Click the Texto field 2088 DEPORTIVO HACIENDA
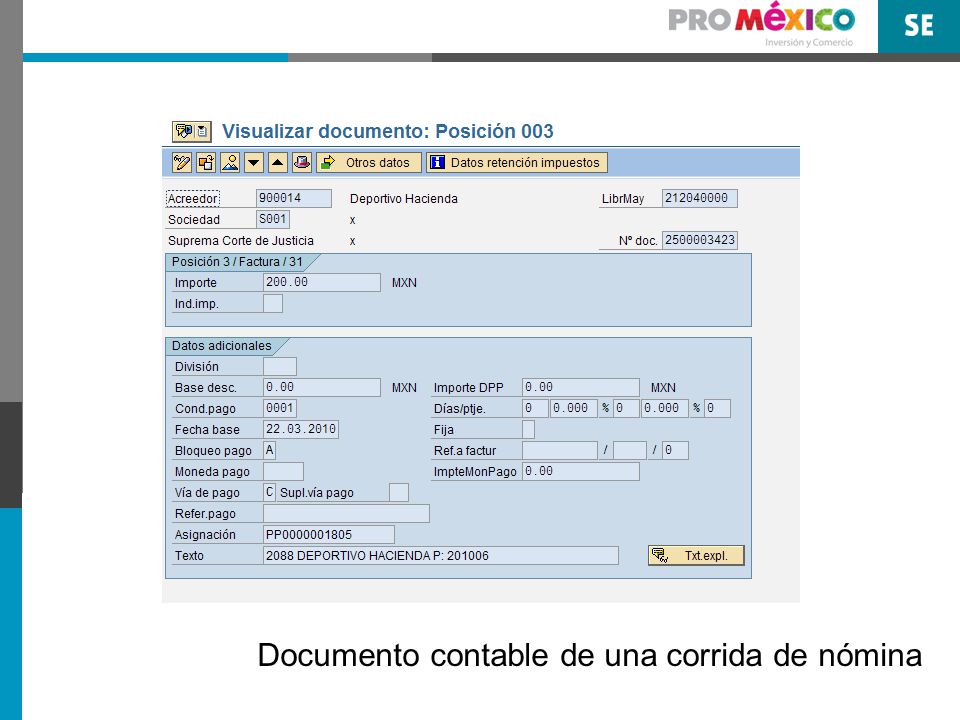Screen dimensions: 960x720 click(441, 555)
